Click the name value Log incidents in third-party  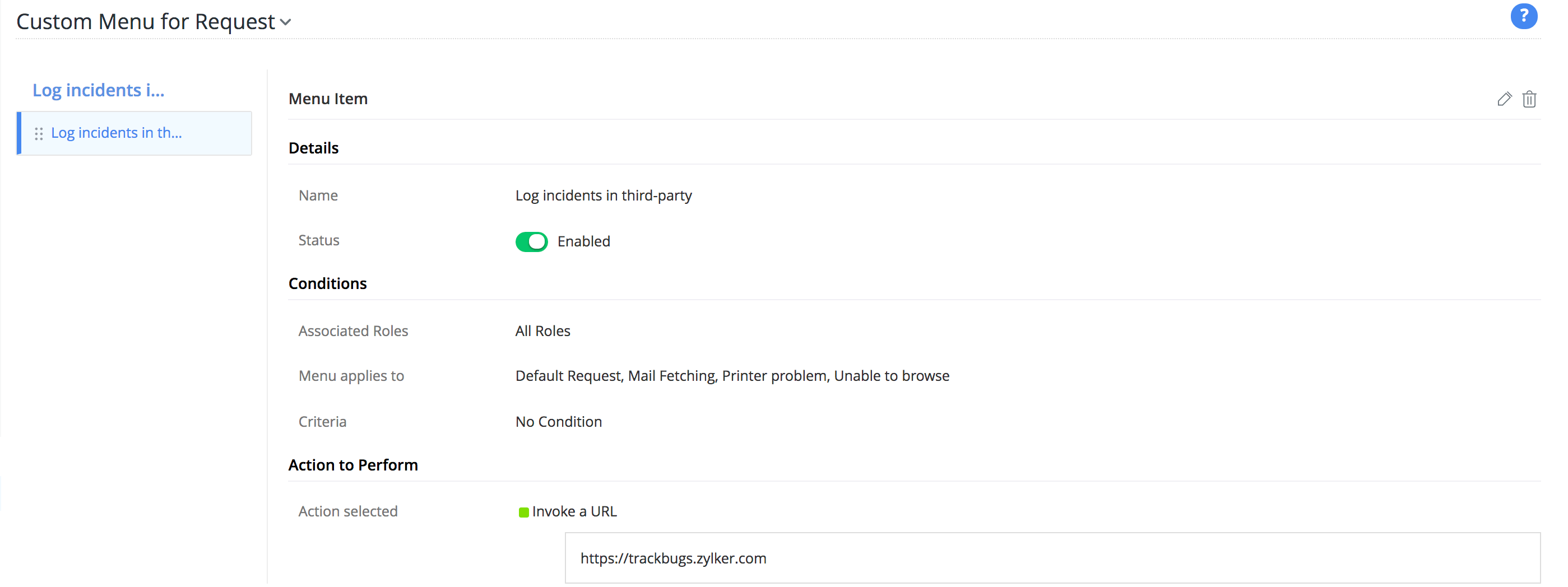[602, 195]
